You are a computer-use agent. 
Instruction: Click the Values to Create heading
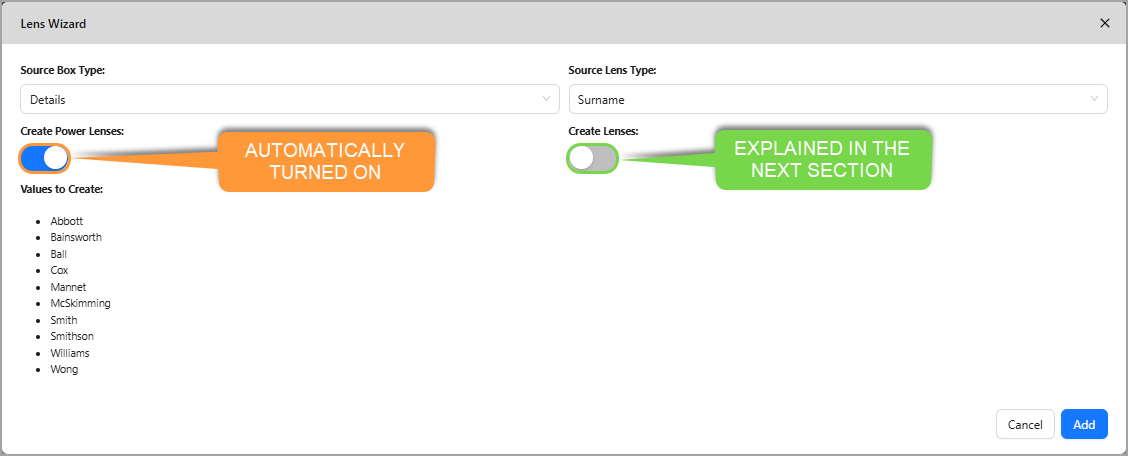62,189
